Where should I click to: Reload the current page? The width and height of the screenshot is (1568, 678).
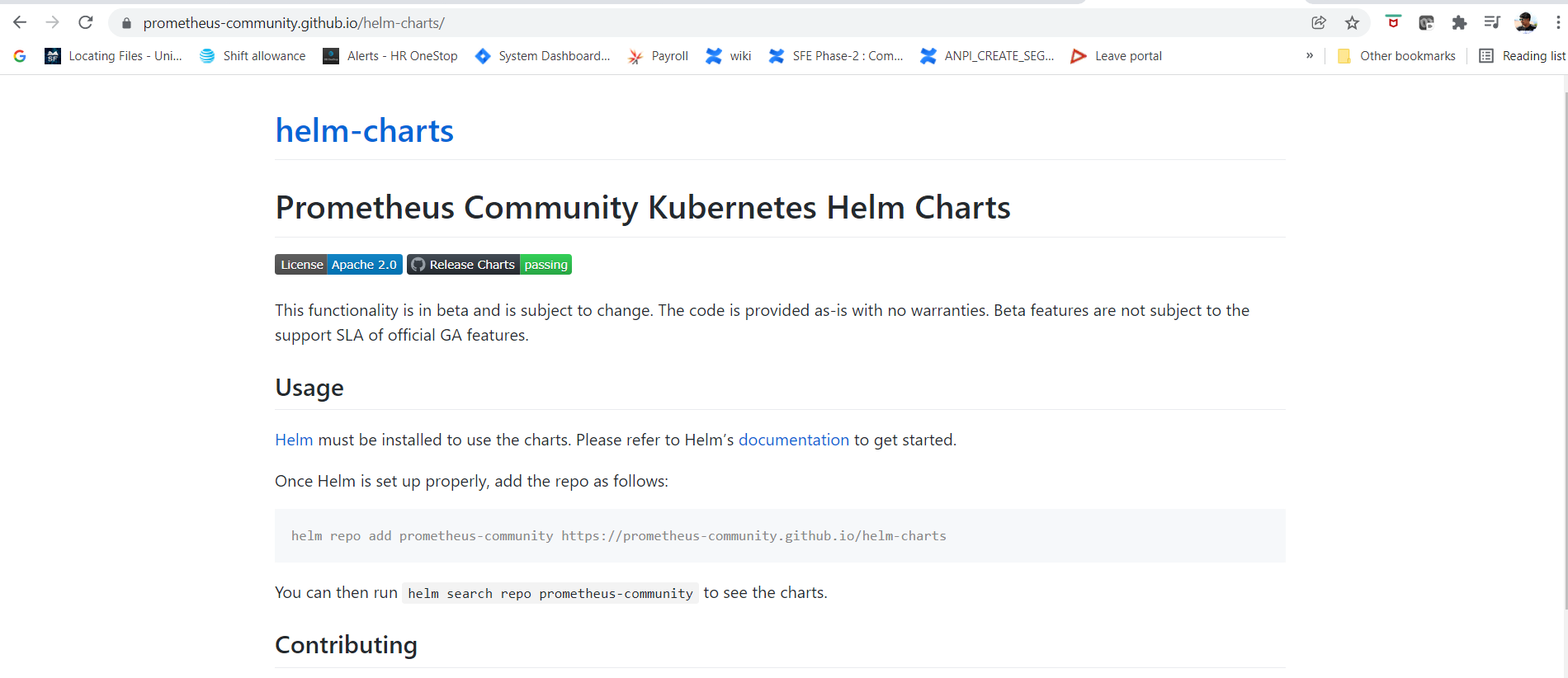point(86,22)
